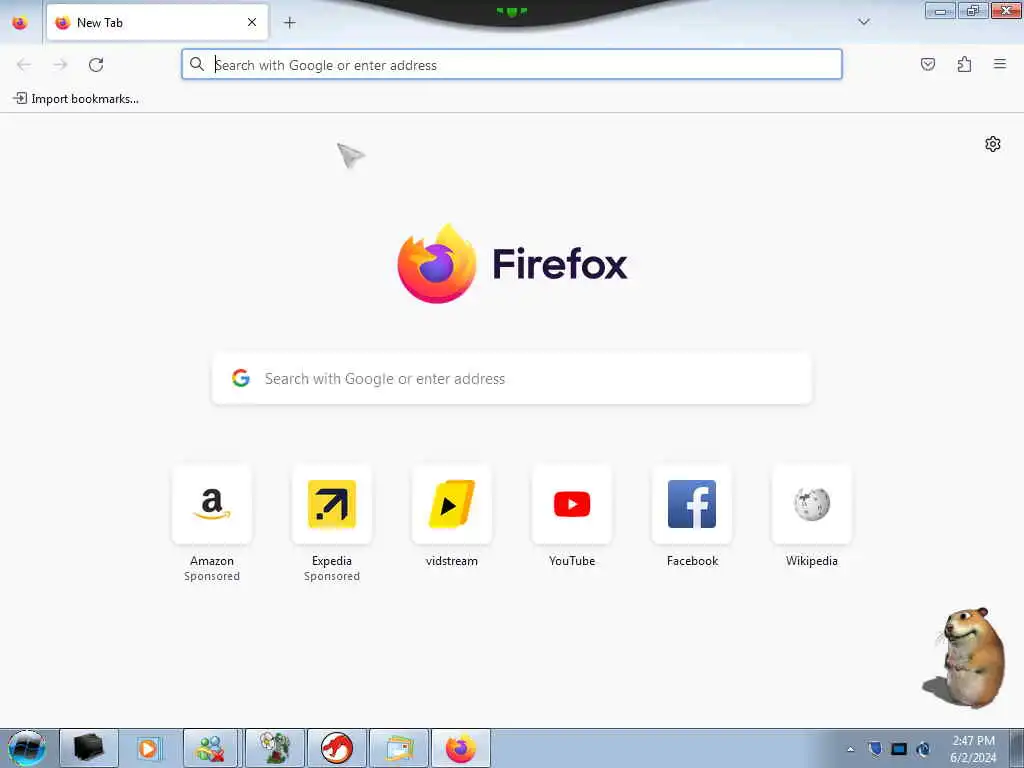Open the Wikipedia shortcut tile
The width and height of the screenshot is (1024, 768).
click(x=812, y=504)
